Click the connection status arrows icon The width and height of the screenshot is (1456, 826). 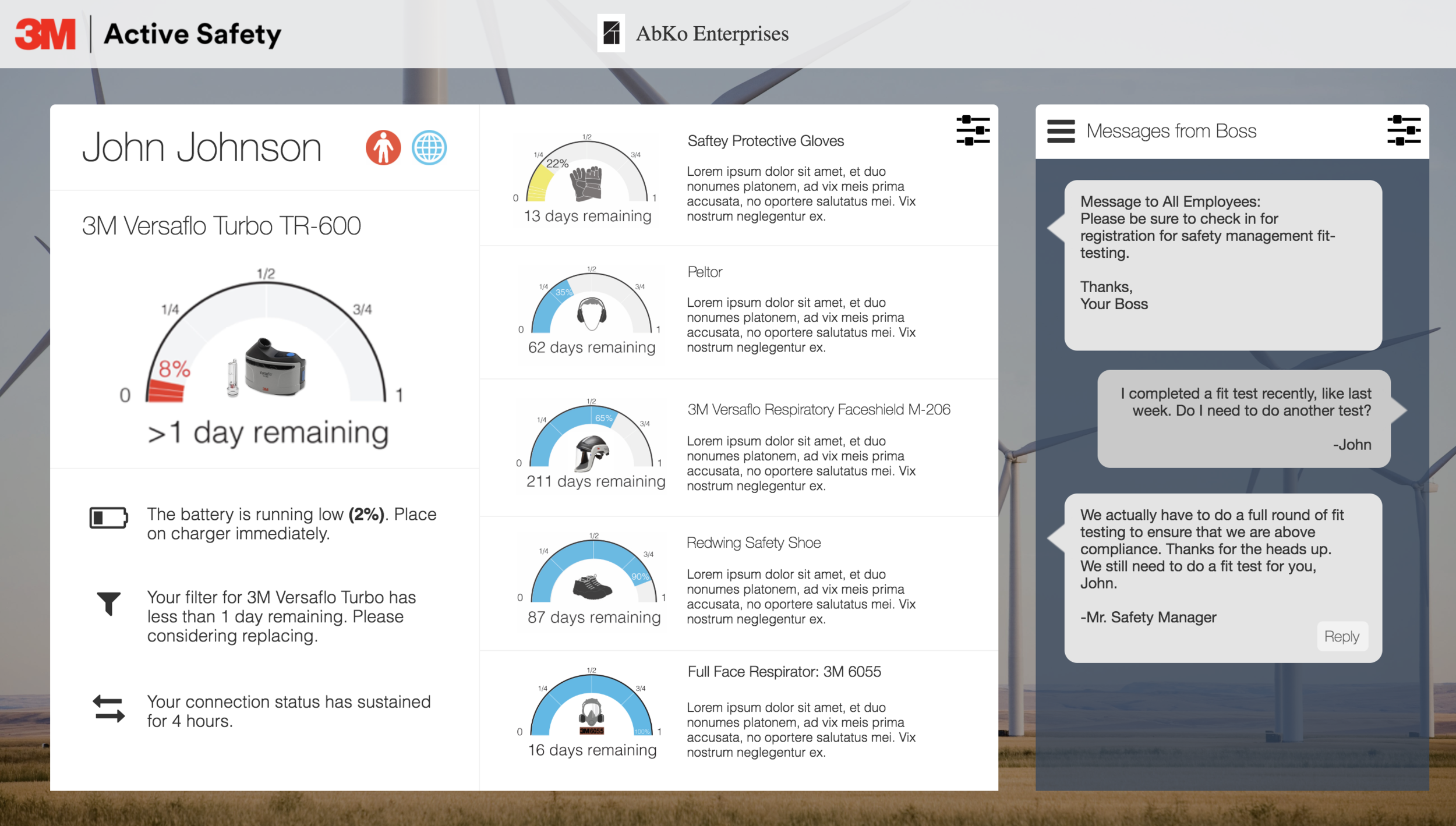coord(108,709)
